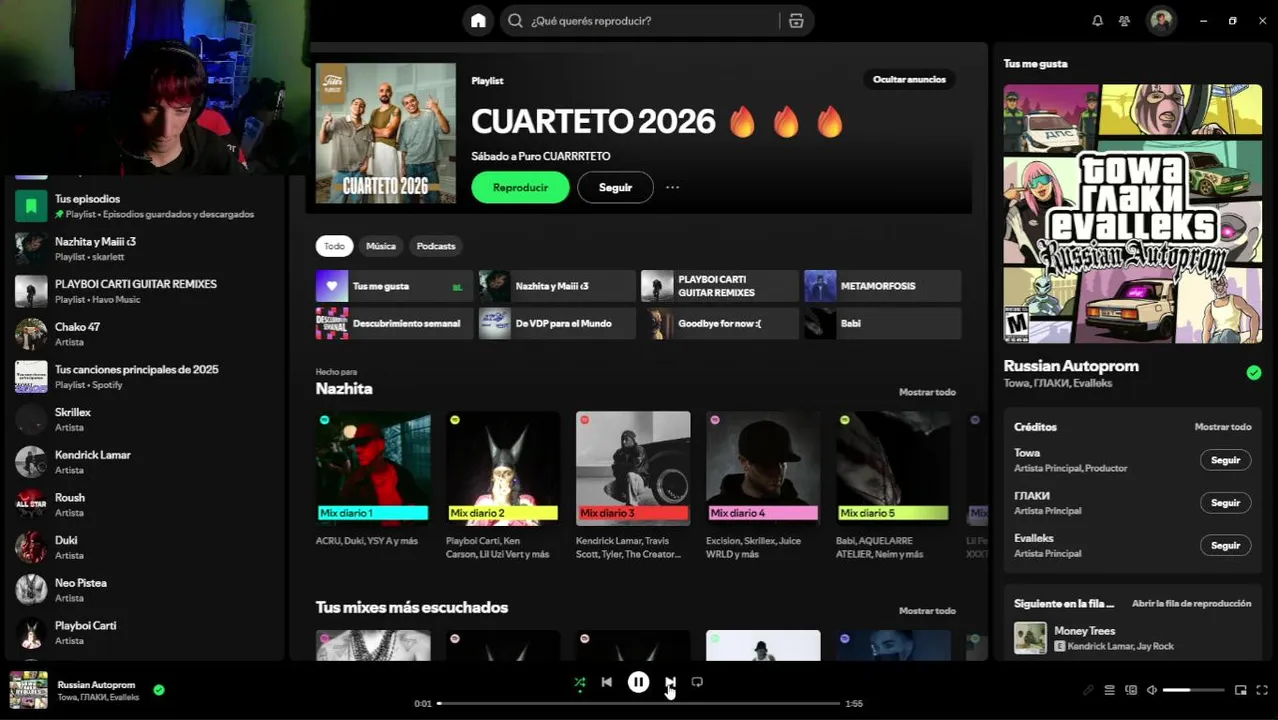This screenshot has height=720, width=1278.
Task: Open the miniplayer icon
Action: [1241, 690]
